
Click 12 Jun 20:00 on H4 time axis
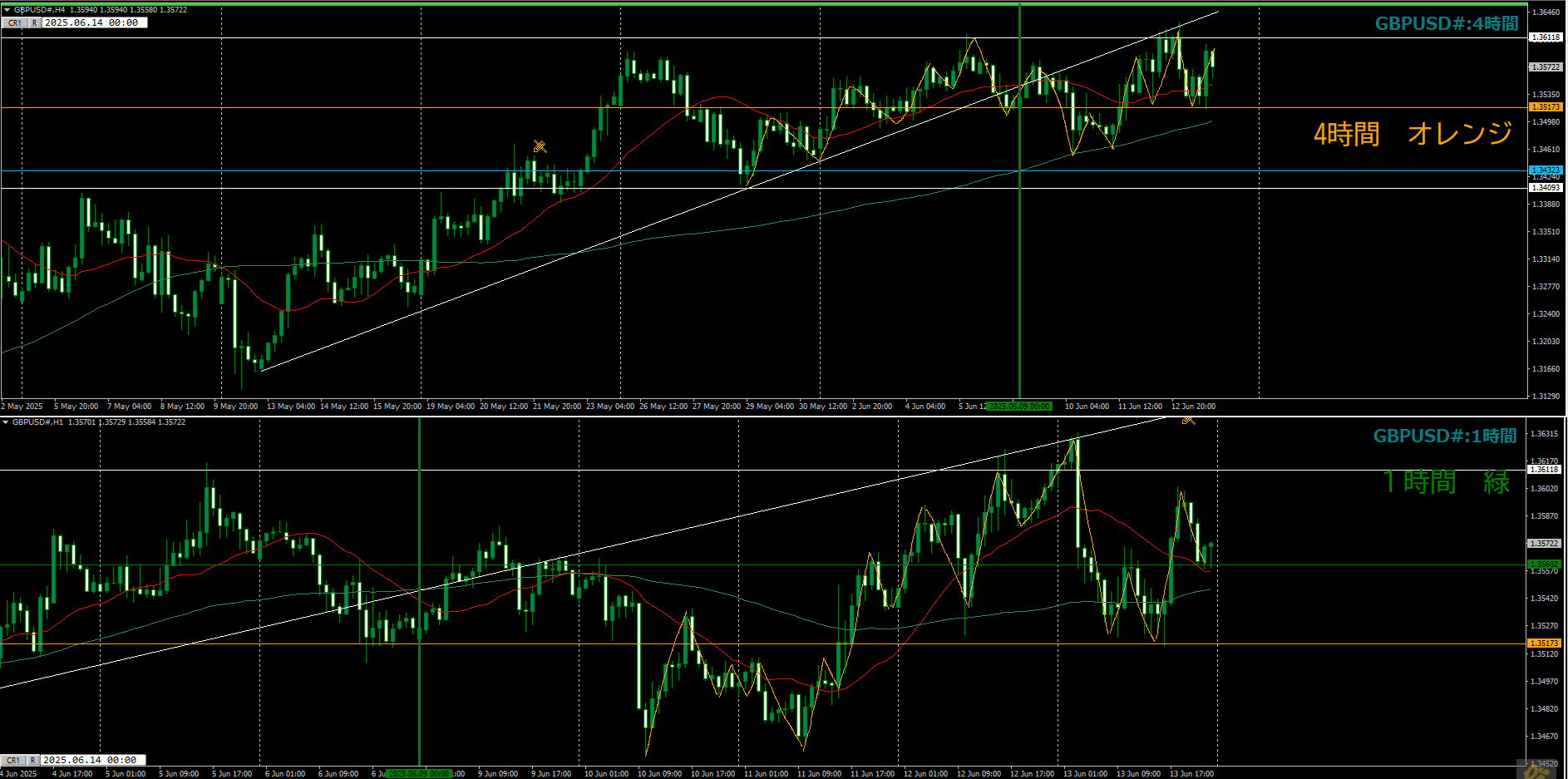[1193, 407]
